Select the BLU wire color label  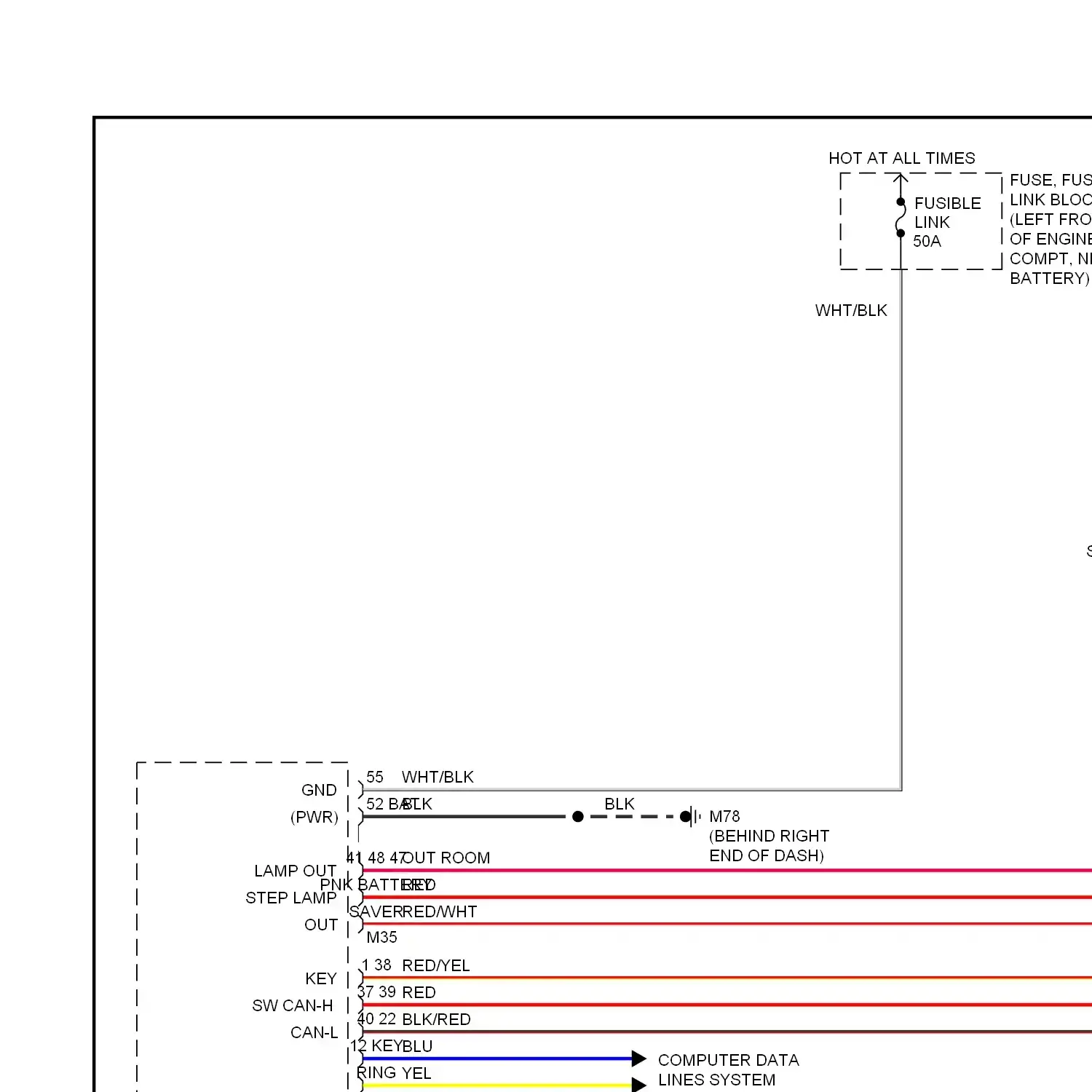[x=417, y=1046]
